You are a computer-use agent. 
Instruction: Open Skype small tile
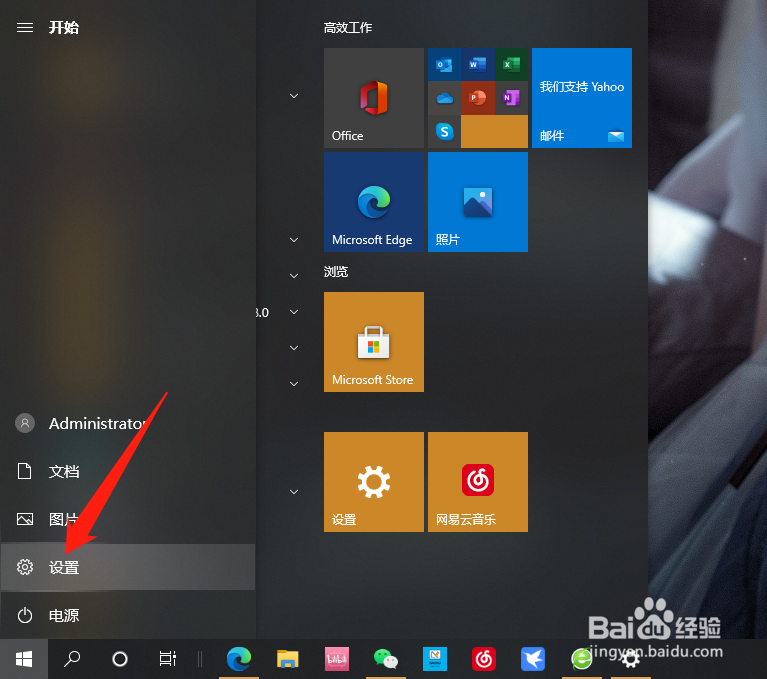click(444, 132)
